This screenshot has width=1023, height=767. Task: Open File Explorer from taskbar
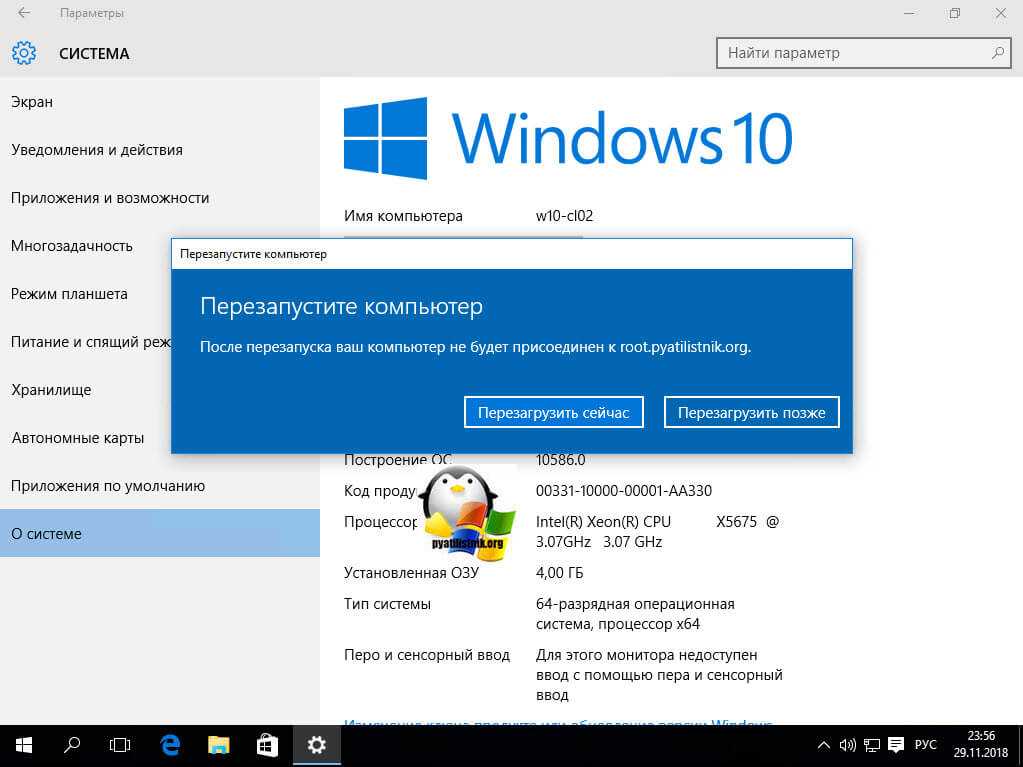219,744
